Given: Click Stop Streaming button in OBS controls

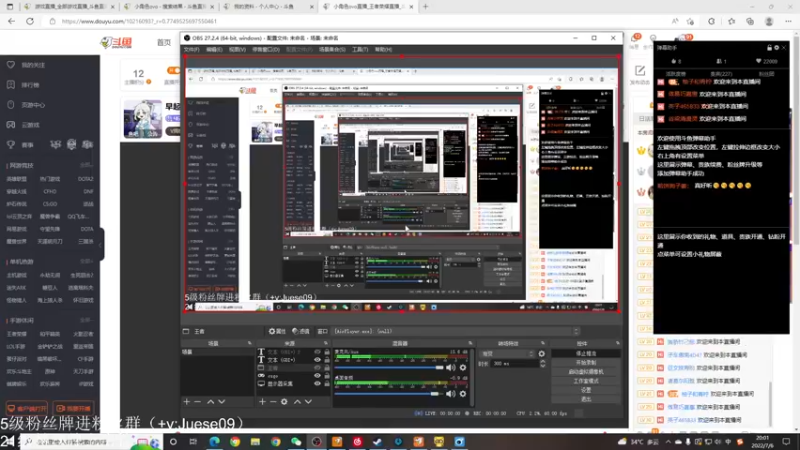Looking at the screenshot, I should (586, 354).
